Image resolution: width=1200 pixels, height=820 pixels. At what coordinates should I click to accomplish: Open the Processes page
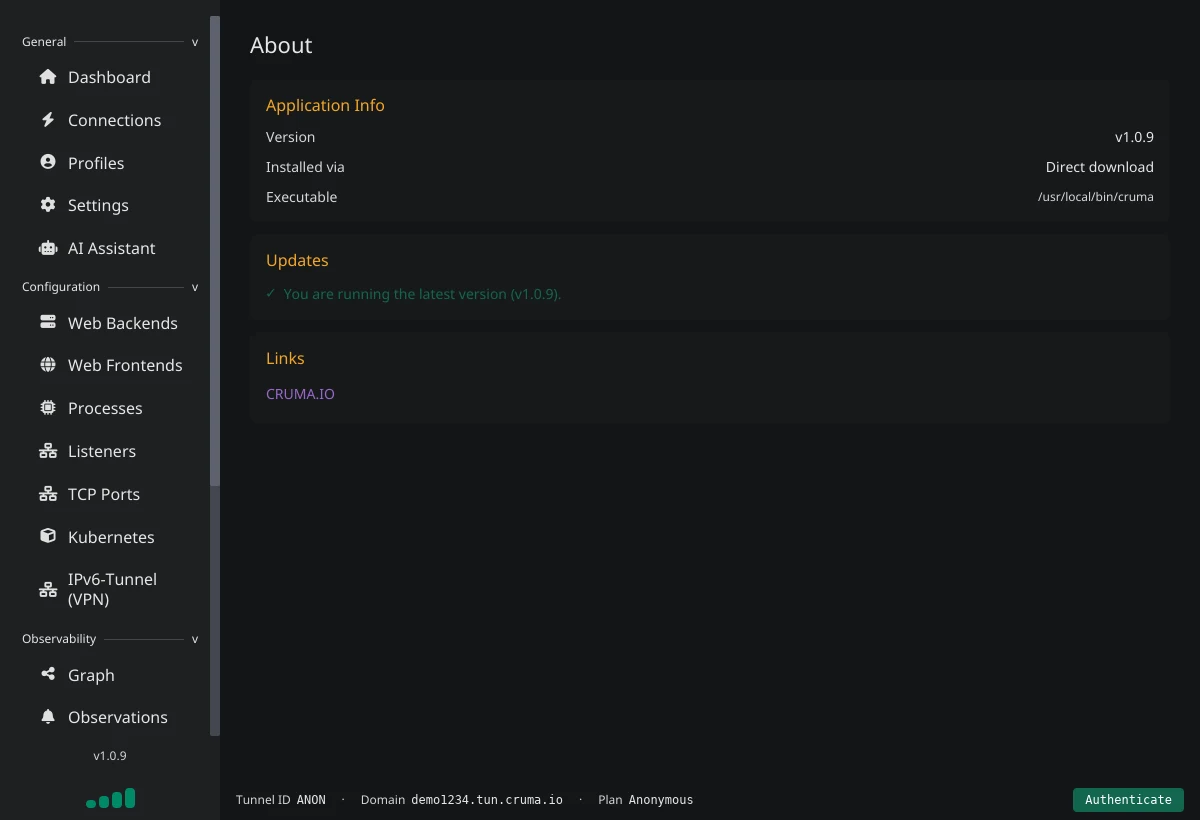coord(105,408)
